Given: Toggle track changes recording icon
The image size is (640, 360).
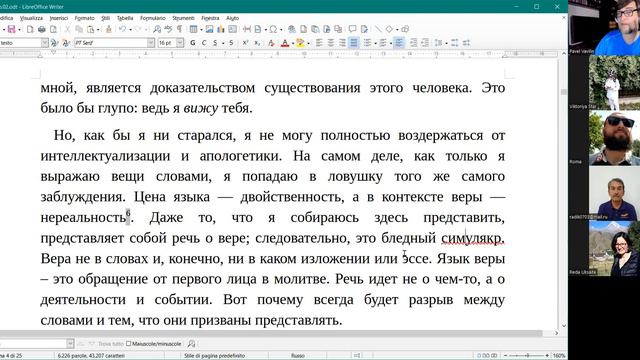Looking at the screenshot, I should pyautogui.click(x=364, y=29).
